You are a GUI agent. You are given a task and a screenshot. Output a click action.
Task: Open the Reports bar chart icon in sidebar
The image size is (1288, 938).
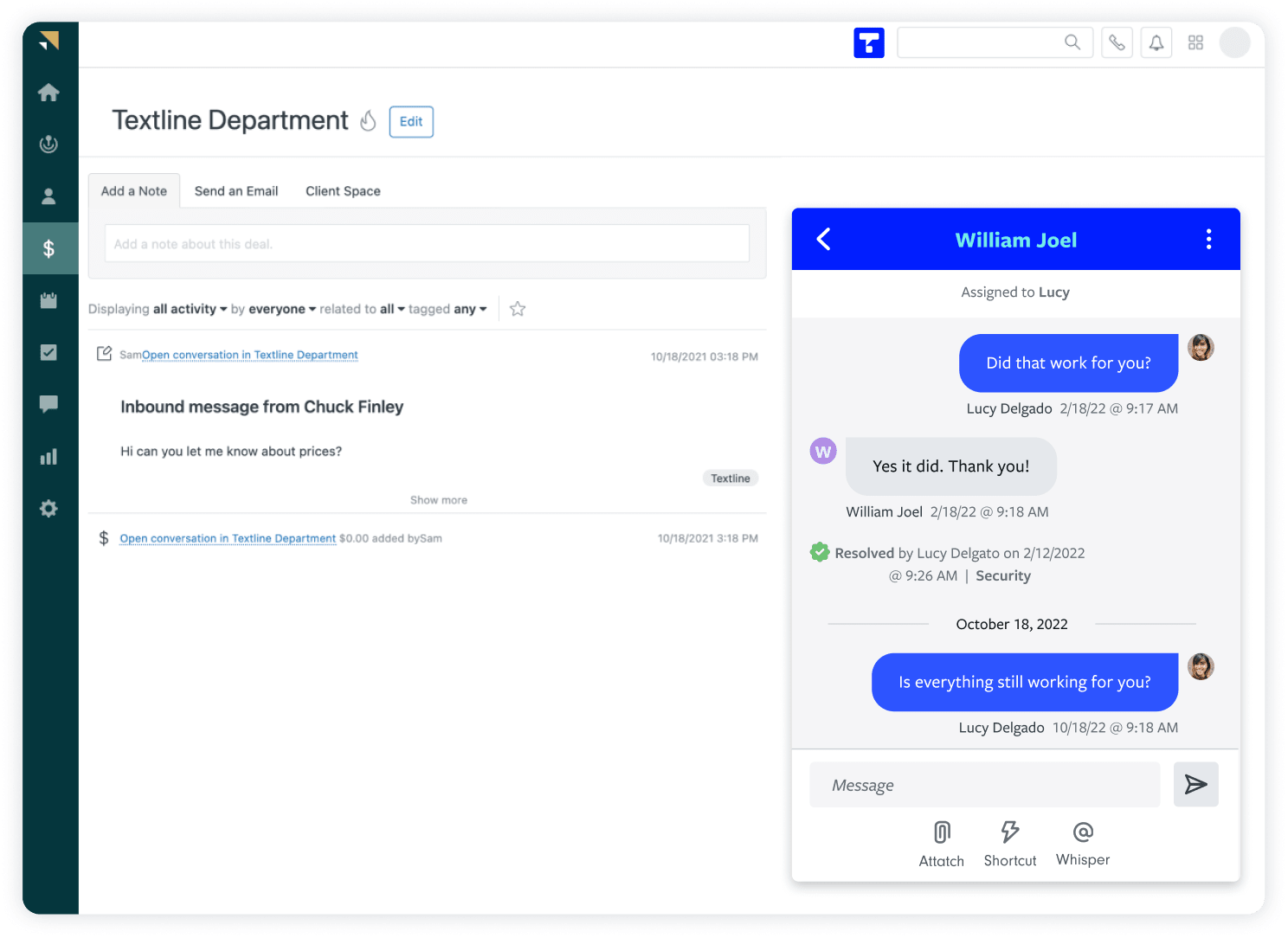click(x=49, y=456)
